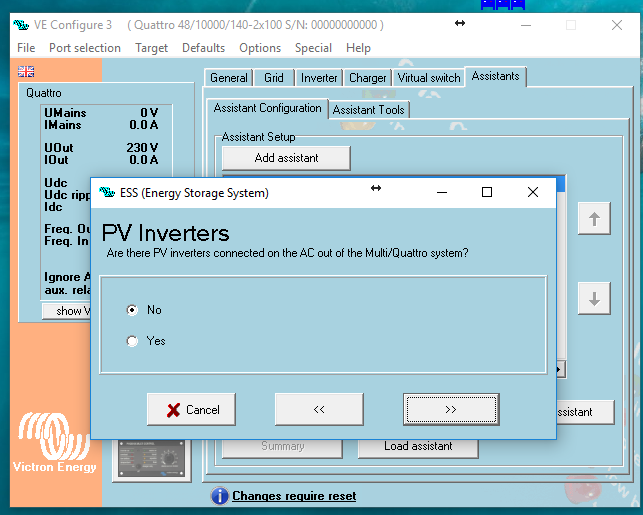This screenshot has height=515, width=643.
Task: Open the File menu
Action: pyautogui.click(x=26, y=48)
